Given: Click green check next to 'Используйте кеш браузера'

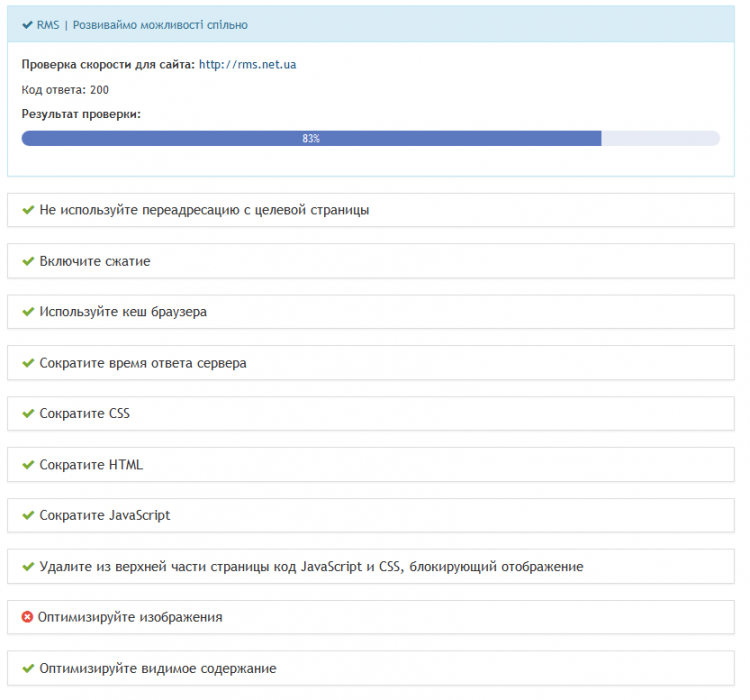Looking at the screenshot, I should 28,312.
